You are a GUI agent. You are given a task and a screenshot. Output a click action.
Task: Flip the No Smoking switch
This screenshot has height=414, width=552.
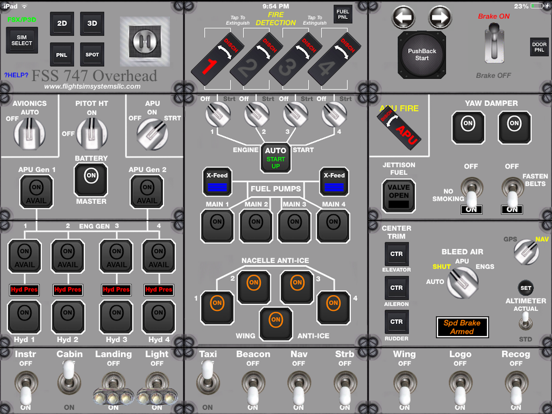pyautogui.click(x=472, y=194)
